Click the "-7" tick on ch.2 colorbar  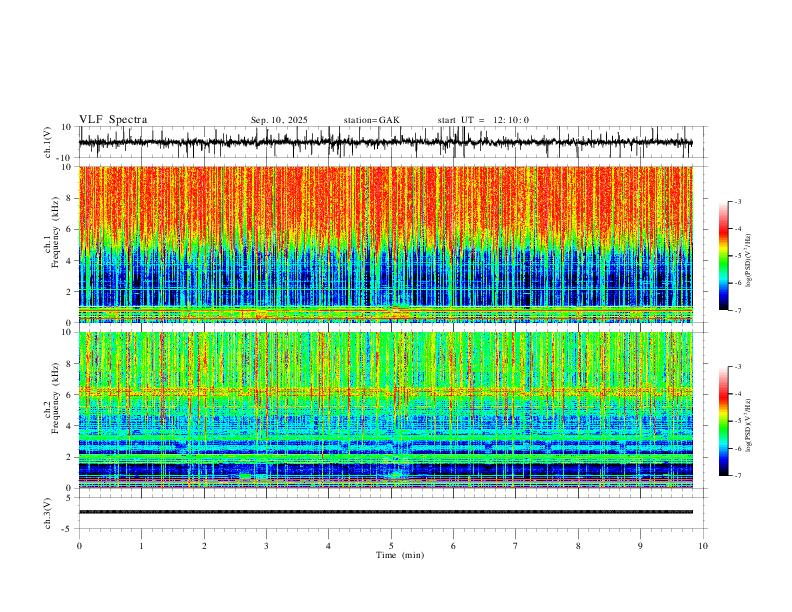(738, 475)
